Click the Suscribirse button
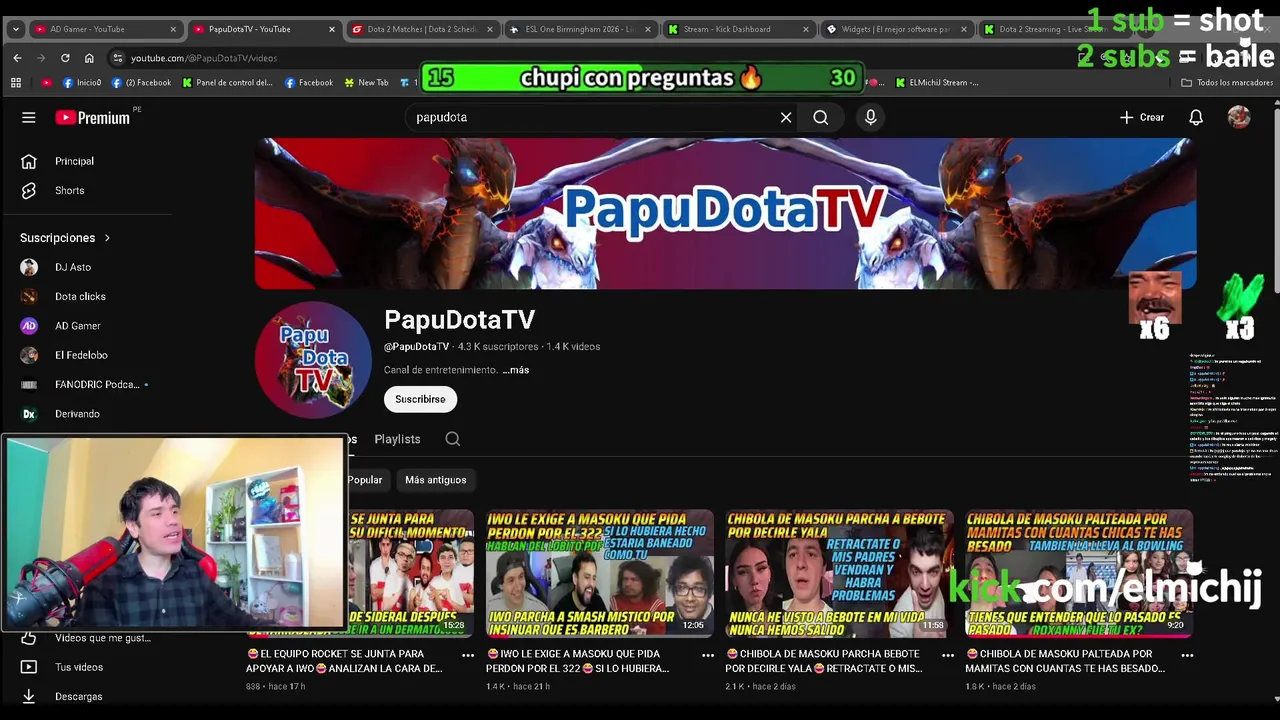The width and height of the screenshot is (1280, 720). [420, 399]
